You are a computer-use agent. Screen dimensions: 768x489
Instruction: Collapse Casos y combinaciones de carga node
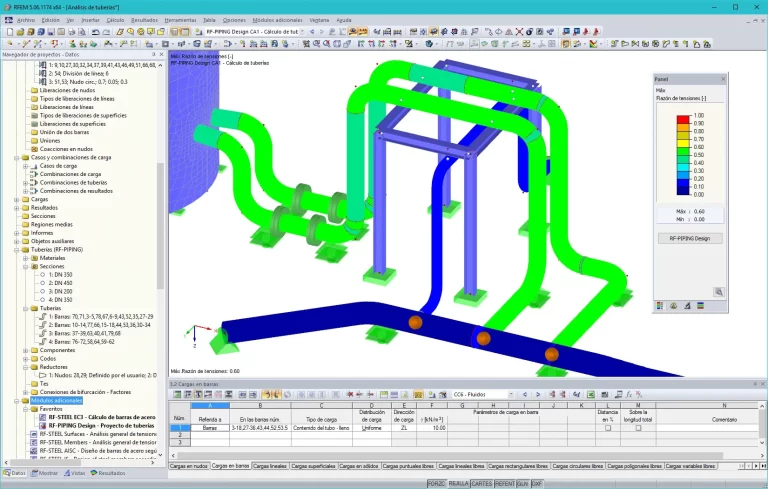click(x=17, y=158)
